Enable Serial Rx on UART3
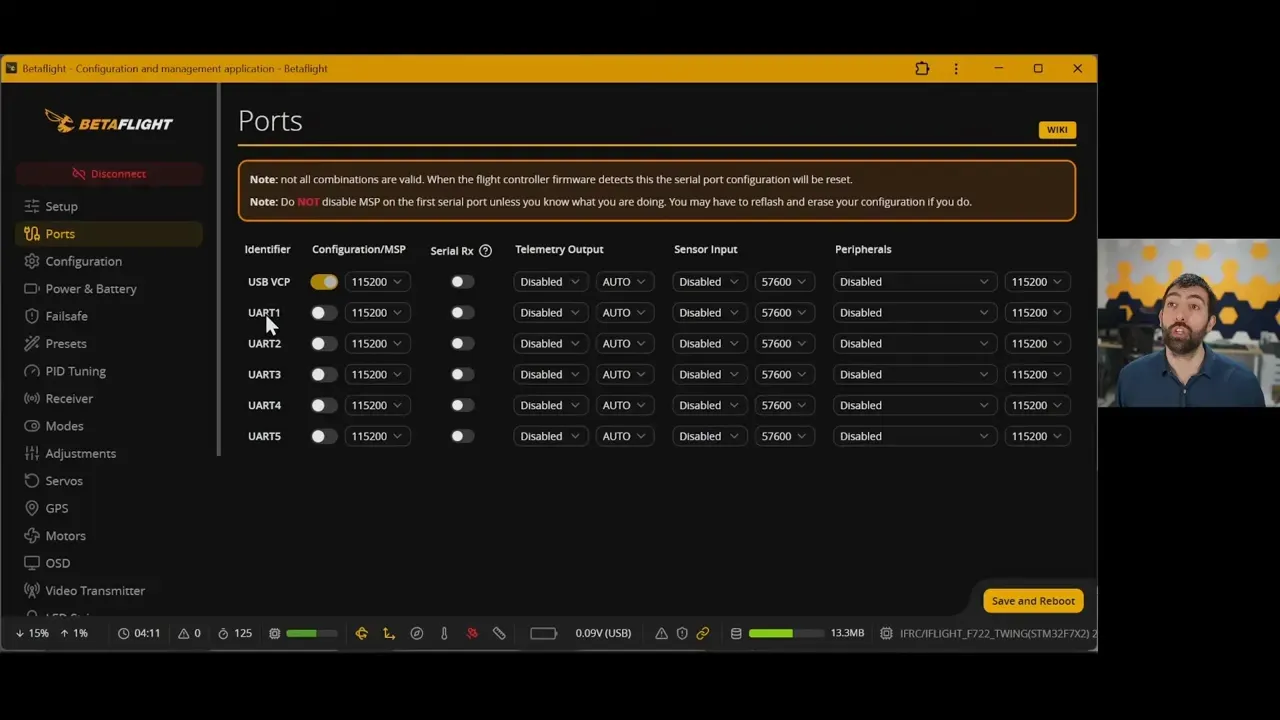This screenshot has width=1280, height=720. coord(462,375)
